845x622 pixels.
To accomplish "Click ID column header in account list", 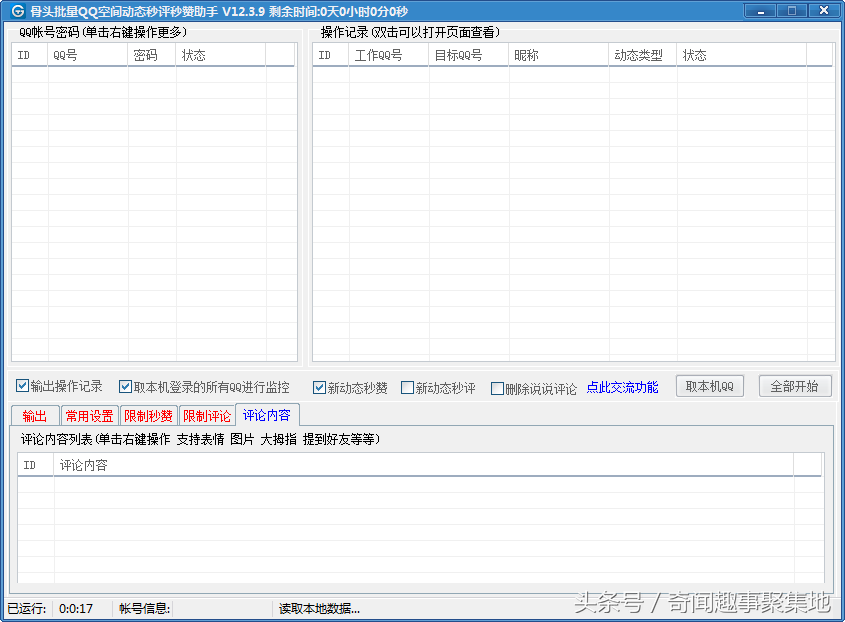I will [x=30, y=55].
